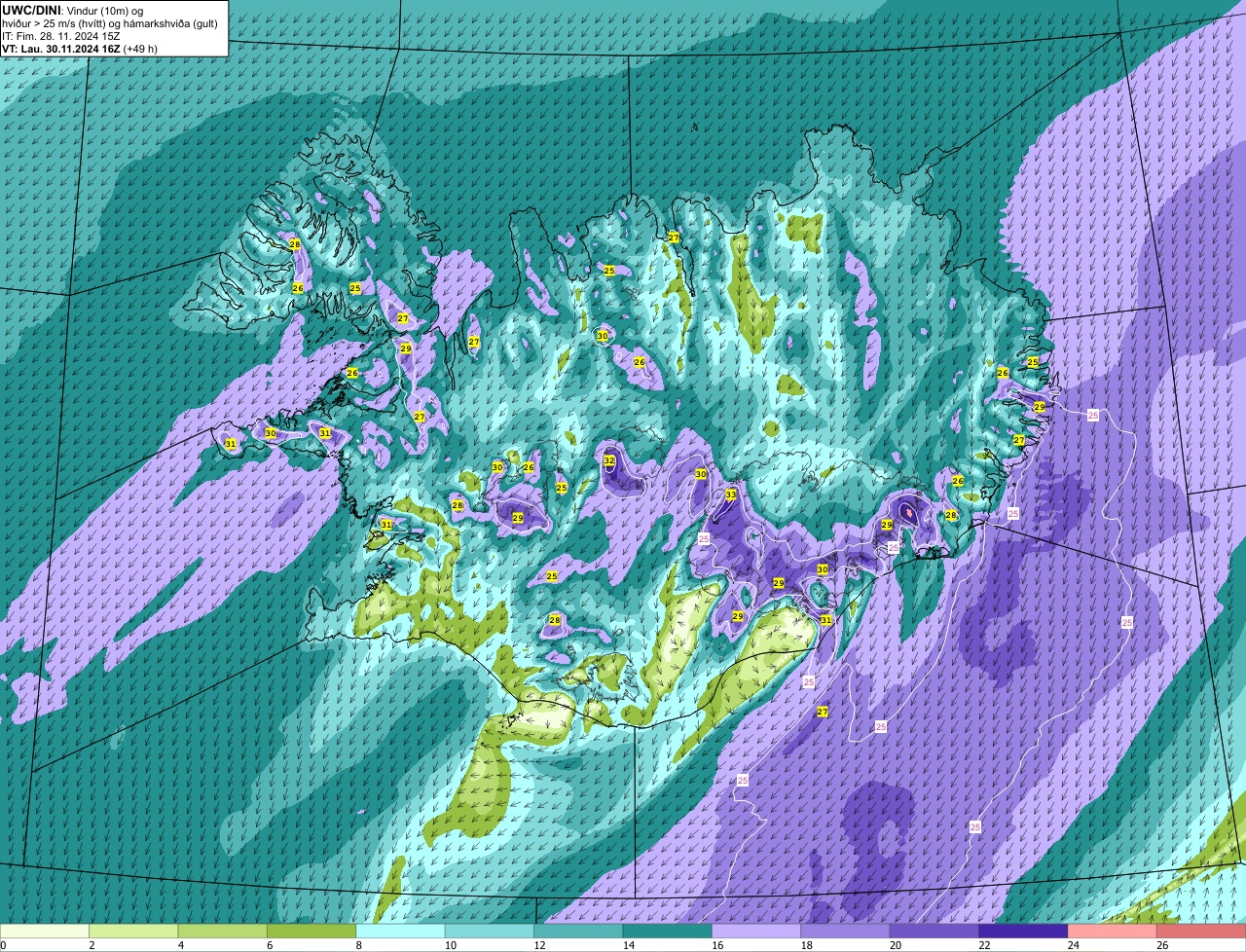1246x952 pixels.
Task: Click the 'VT: Lau. 30.11.2024 16Z (+49 h)' line
Action: pyautogui.click(x=80, y=49)
